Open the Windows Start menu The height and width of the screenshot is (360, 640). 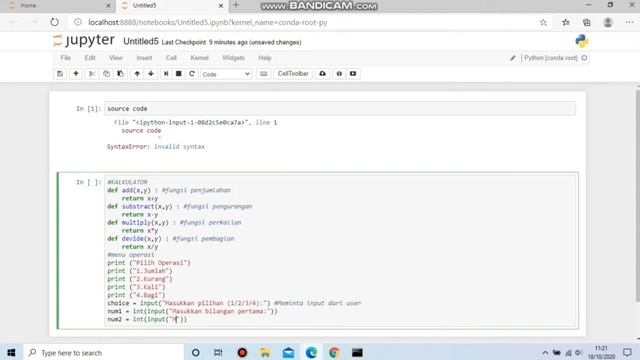click(x=11, y=352)
